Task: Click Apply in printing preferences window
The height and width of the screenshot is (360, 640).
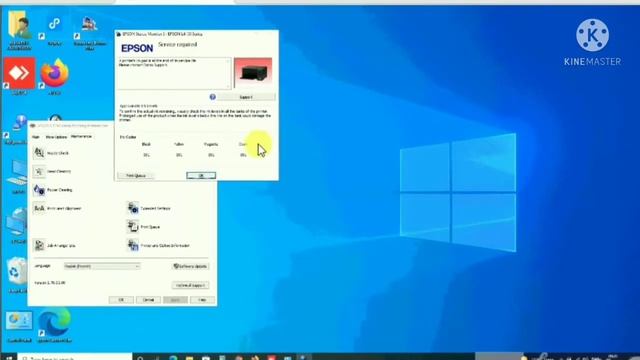Action: pos(175,300)
